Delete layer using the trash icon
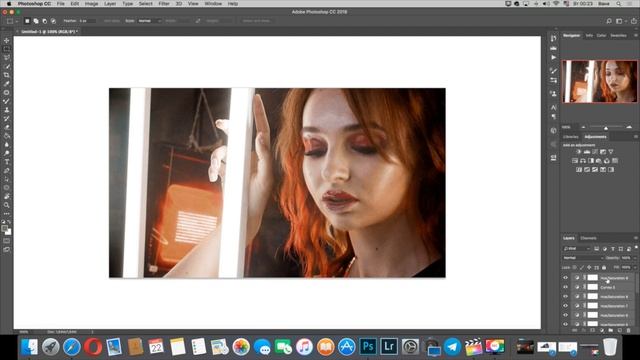 [x=629, y=330]
